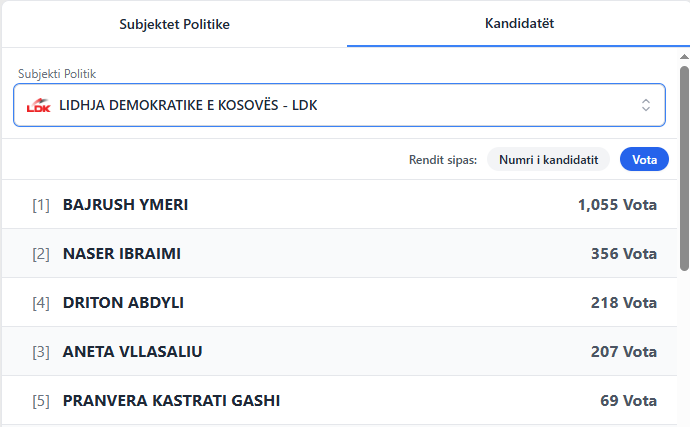The image size is (690, 427).
Task: Switch to the Subjektet Politike tab
Action: pyautogui.click(x=175, y=24)
